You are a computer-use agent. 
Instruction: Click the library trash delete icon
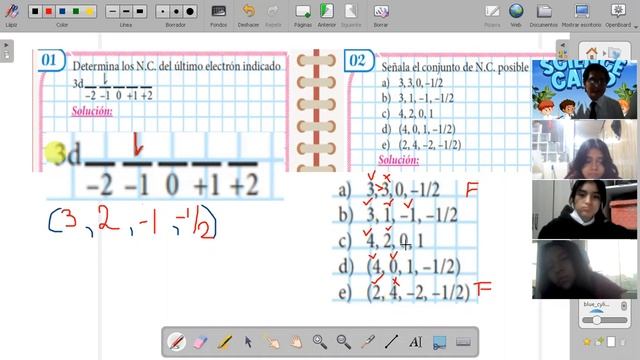tap(623, 342)
